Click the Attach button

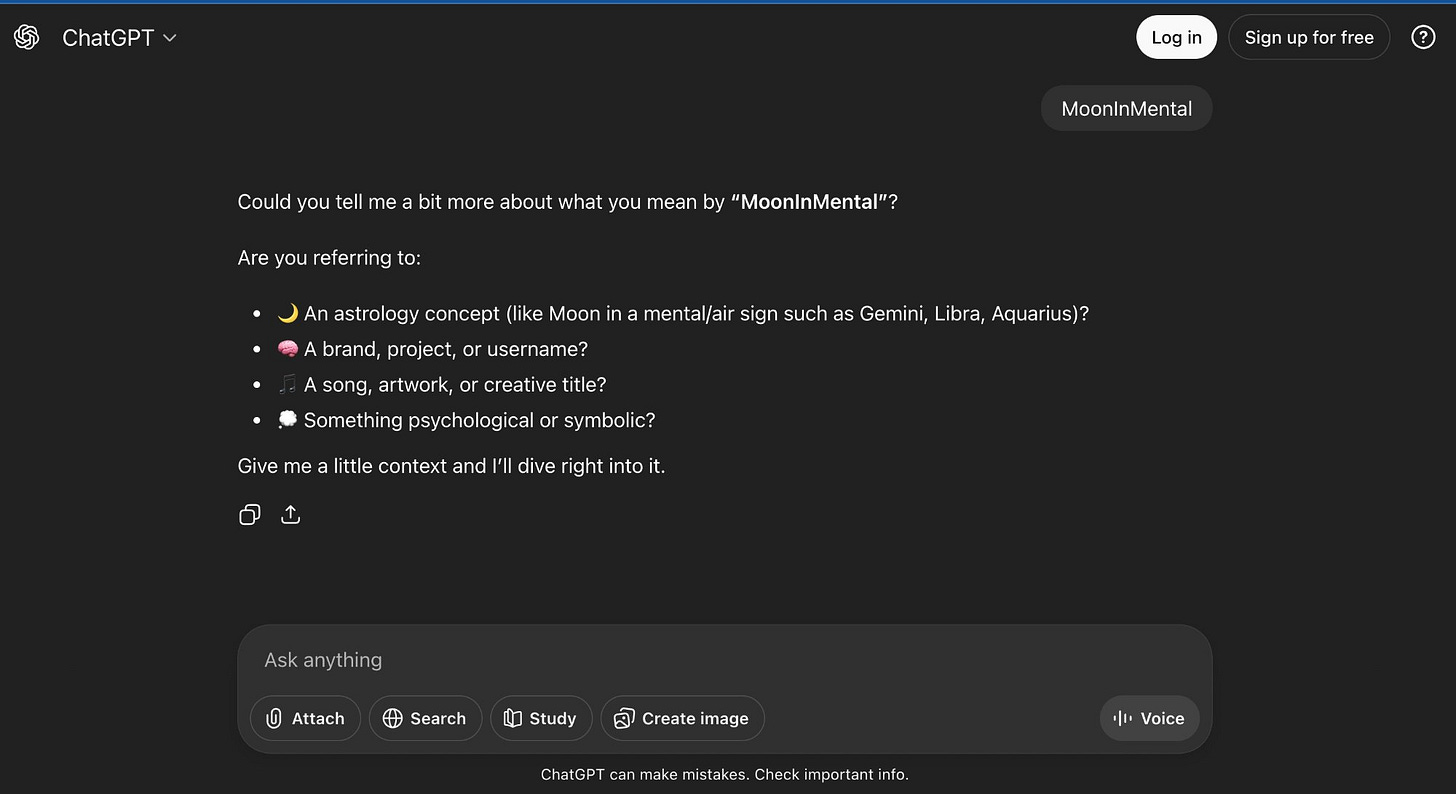pyautogui.click(x=305, y=718)
